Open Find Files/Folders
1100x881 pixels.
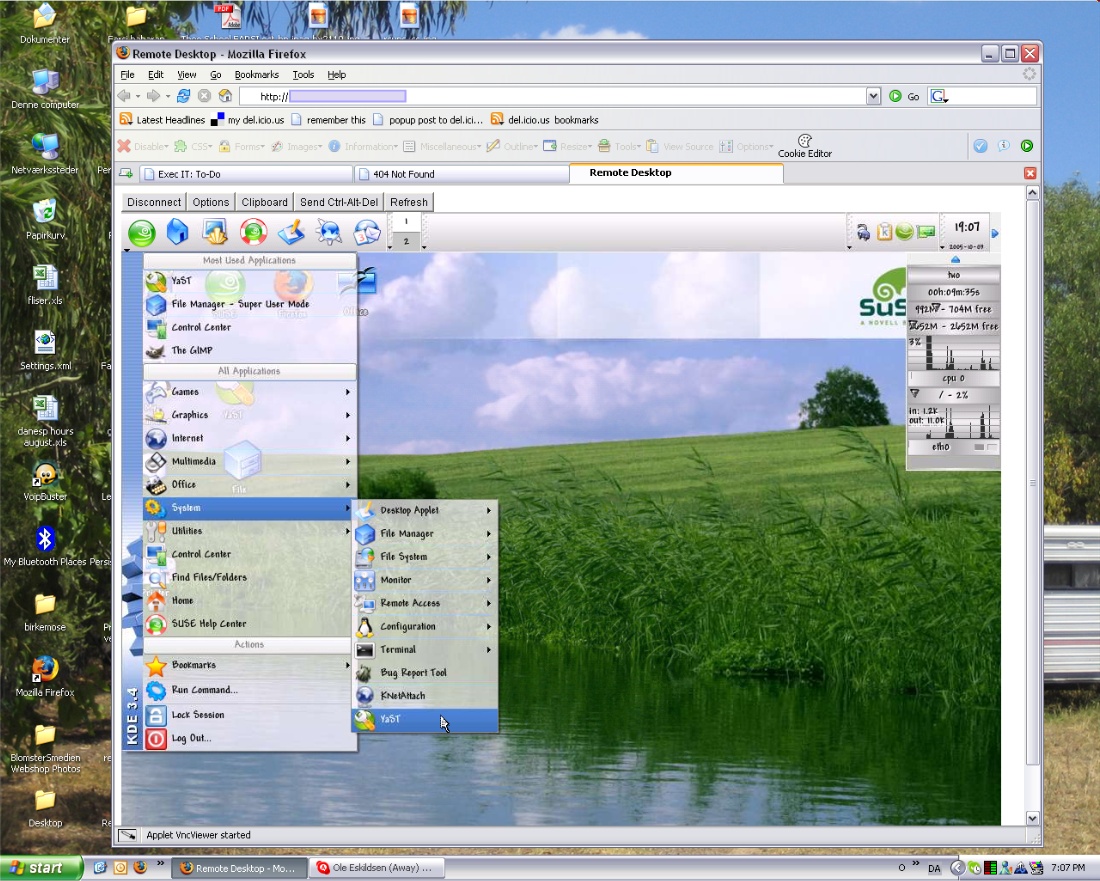249,577
